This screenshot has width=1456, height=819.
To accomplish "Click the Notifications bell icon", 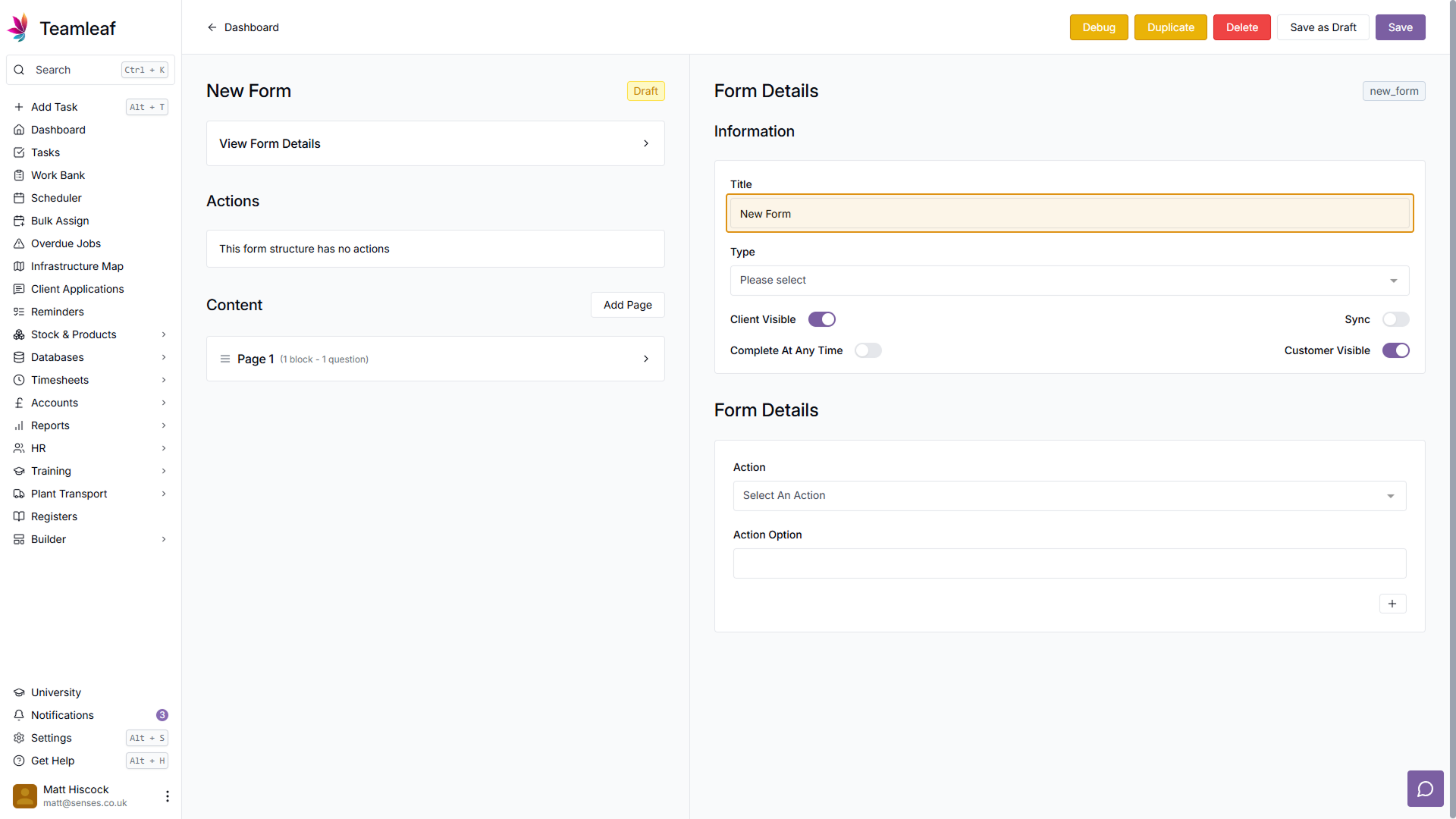I will [19, 715].
